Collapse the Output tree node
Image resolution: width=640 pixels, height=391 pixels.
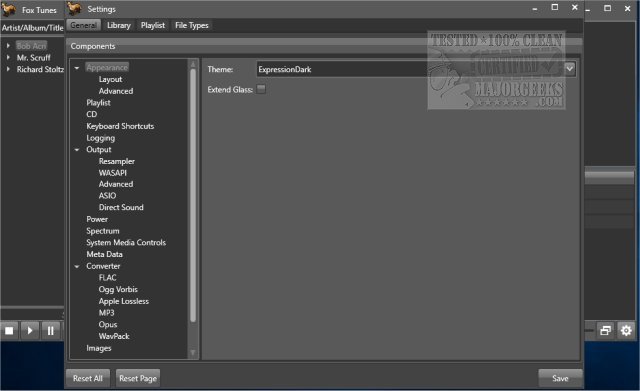click(77, 150)
